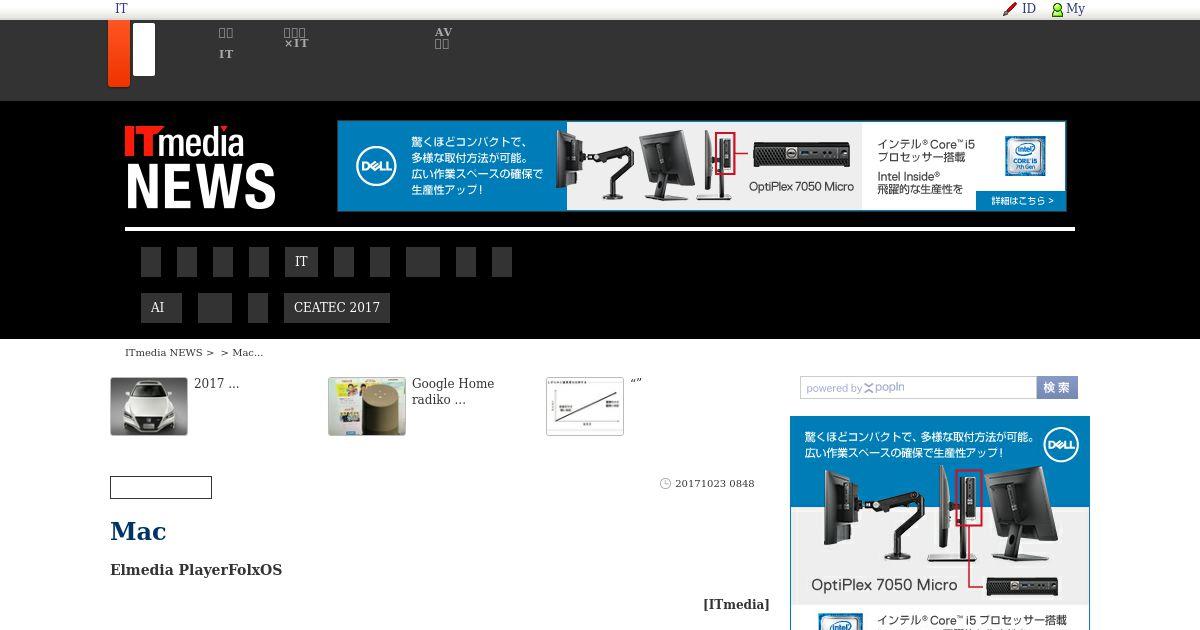Click the 検索 search button
Screen dimensions: 1200x630
[1057, 388]
